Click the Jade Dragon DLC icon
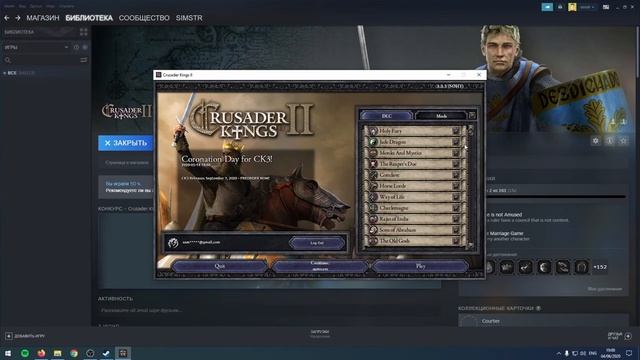The width and height of the screenshot is (640, 360). 373,142
